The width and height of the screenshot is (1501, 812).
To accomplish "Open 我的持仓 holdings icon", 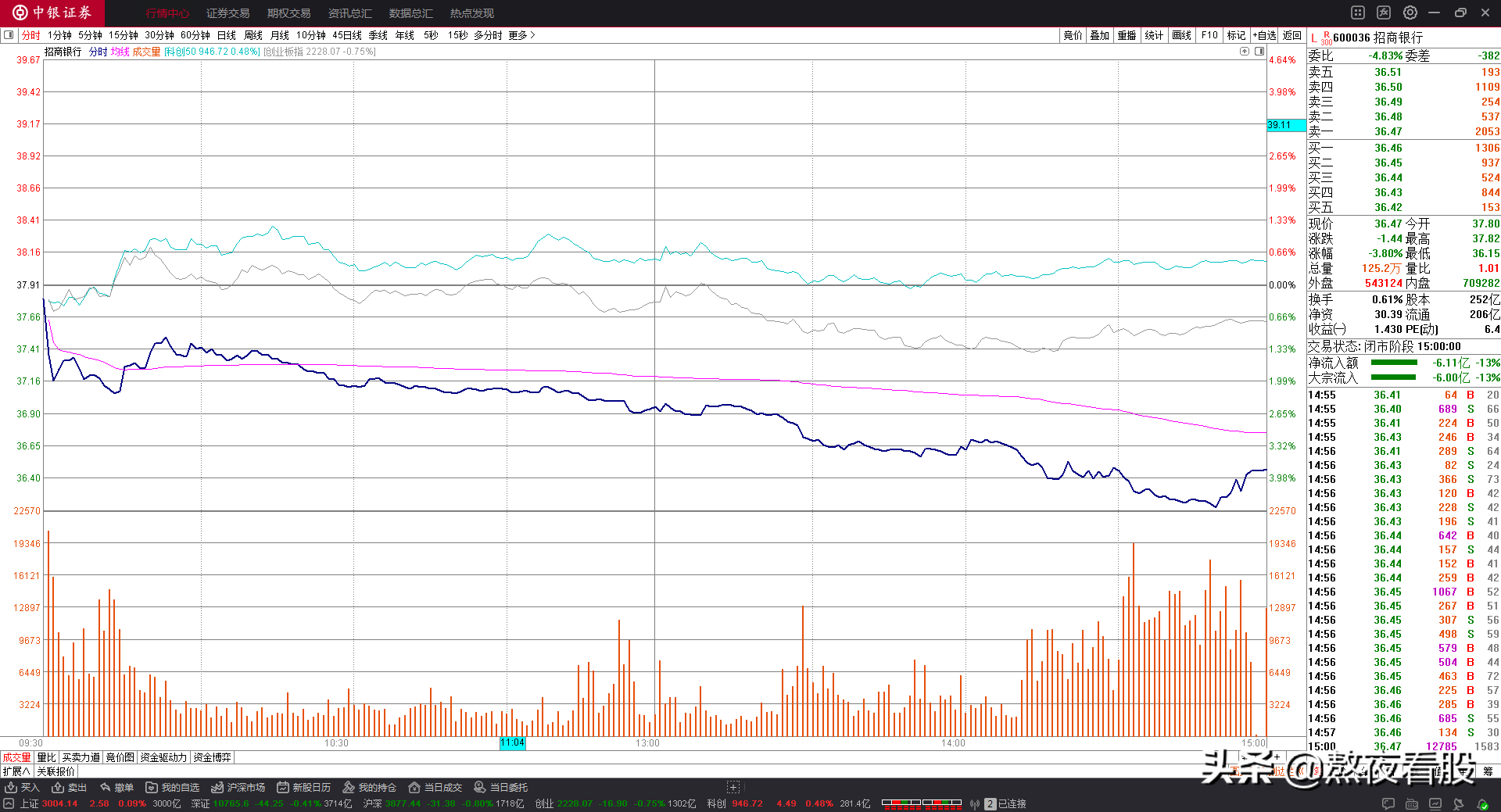I will click(x=349, y=787).
